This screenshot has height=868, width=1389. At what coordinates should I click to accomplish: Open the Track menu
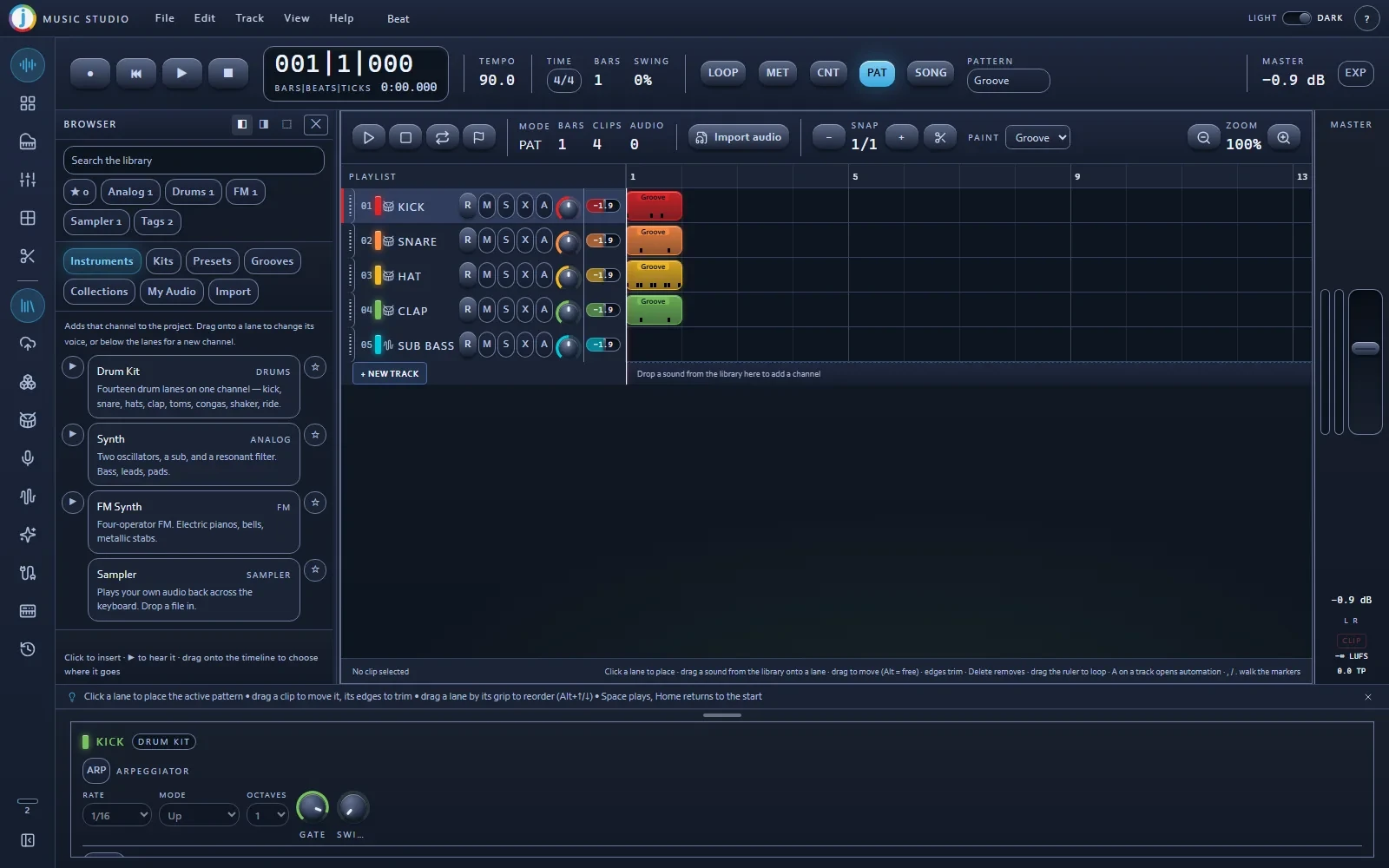coord(250,18)
